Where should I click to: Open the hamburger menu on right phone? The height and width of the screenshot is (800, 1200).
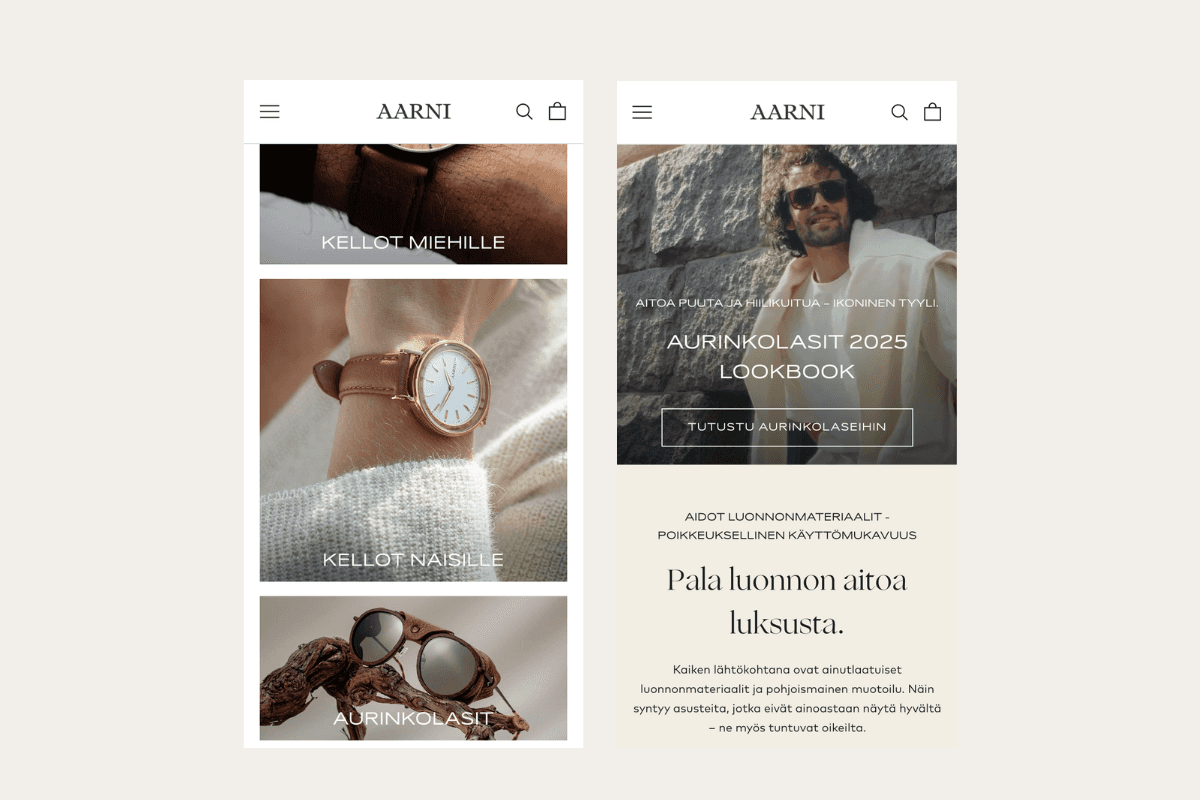point(642,112)
